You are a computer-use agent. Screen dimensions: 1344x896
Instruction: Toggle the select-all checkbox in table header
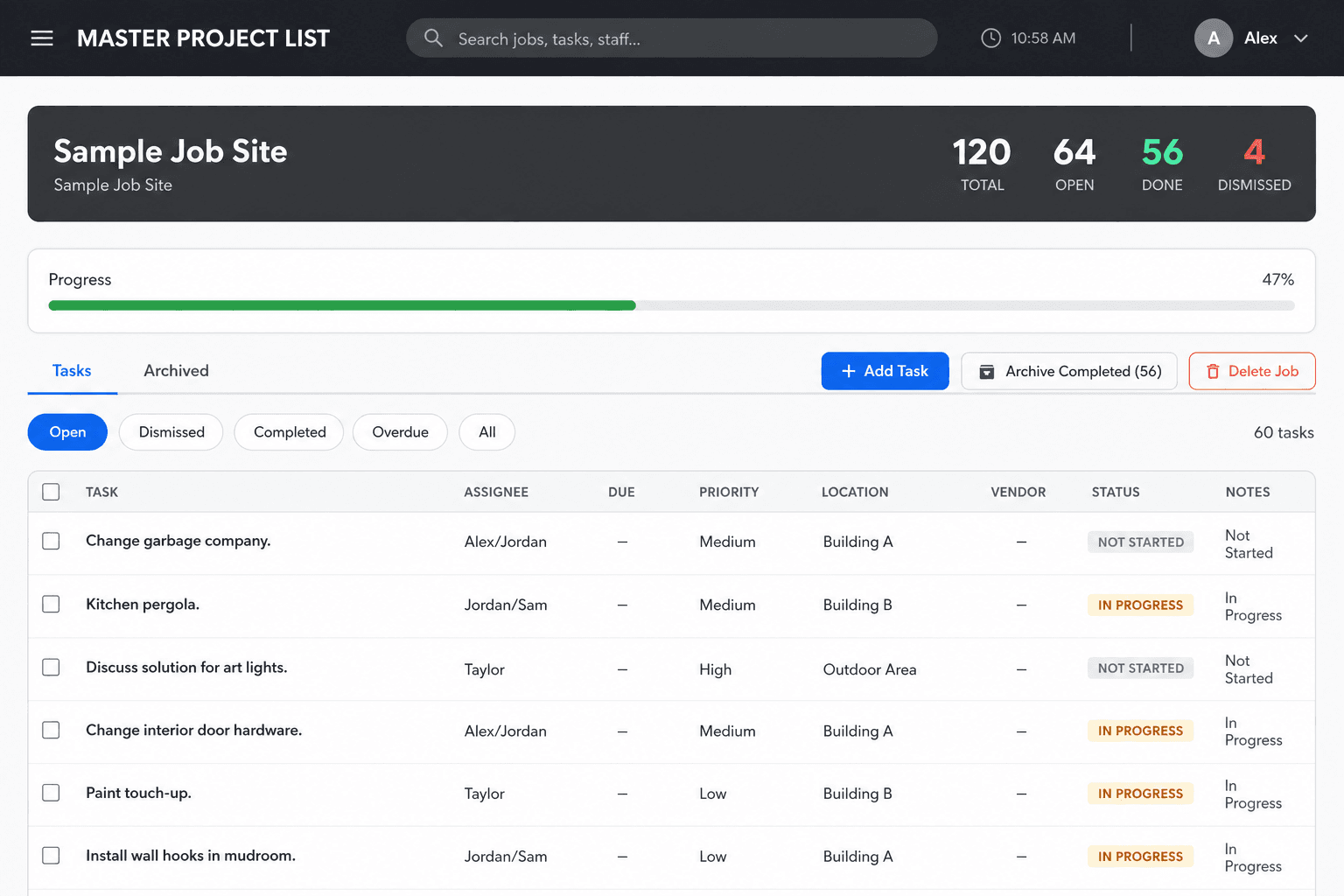tap(51, 492)
